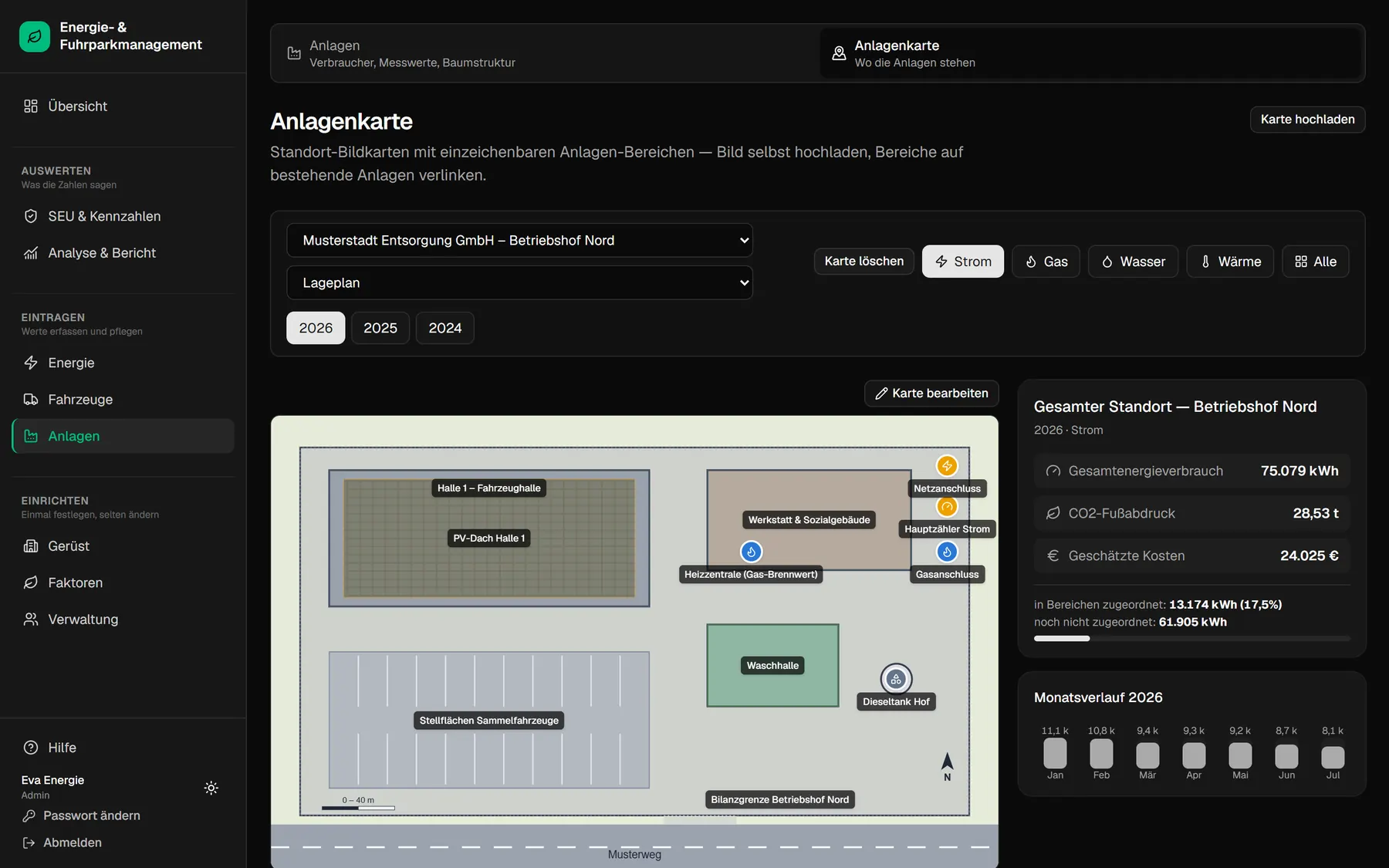Open the Lageplan map dropdown

(x=519, y=282)
